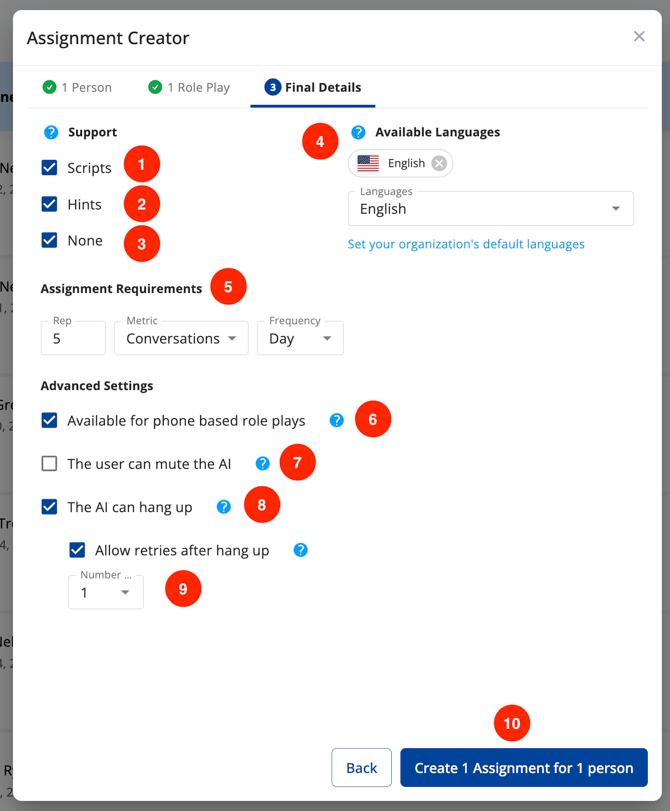Disable Allow retries after hang up
This screenshot has height=811, width=670.
[77, 550]
